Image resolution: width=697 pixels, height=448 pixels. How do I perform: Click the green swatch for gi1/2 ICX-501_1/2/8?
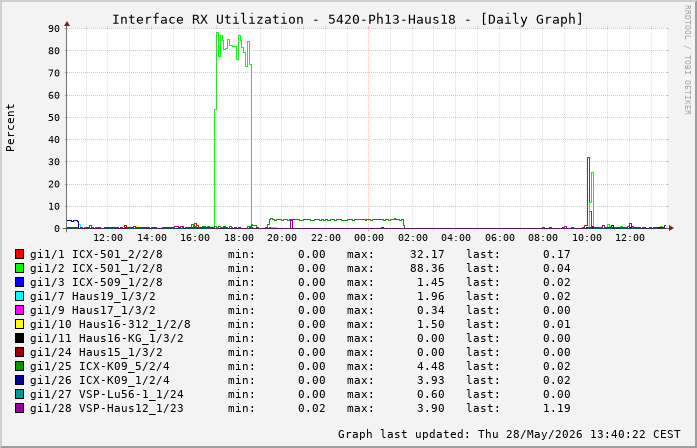[x=20, y=268]
